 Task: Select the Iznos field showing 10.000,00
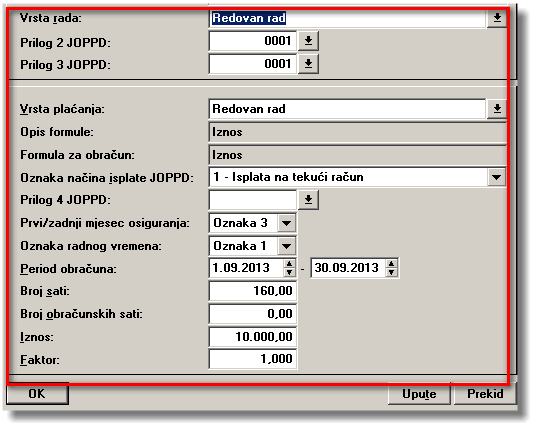[253, 337]
